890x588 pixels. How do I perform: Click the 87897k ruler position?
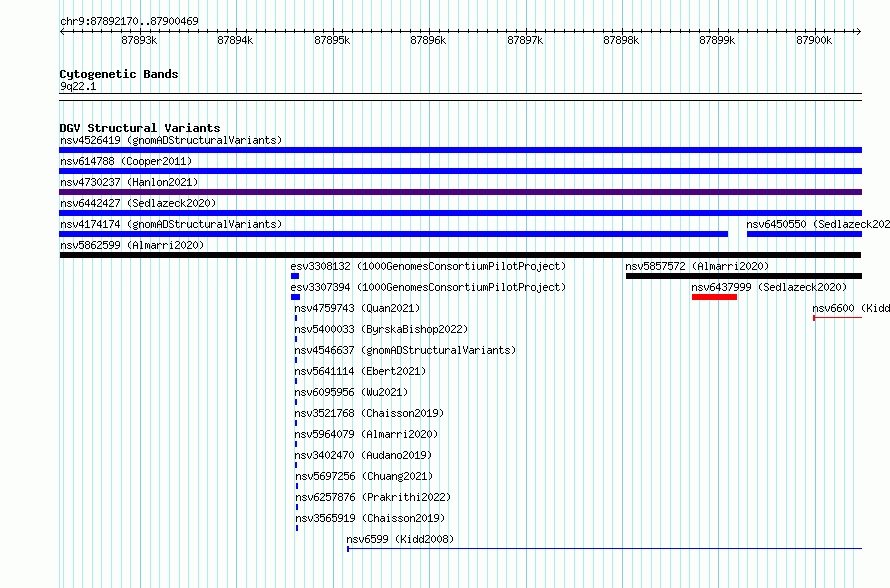[x=525, y=40]
